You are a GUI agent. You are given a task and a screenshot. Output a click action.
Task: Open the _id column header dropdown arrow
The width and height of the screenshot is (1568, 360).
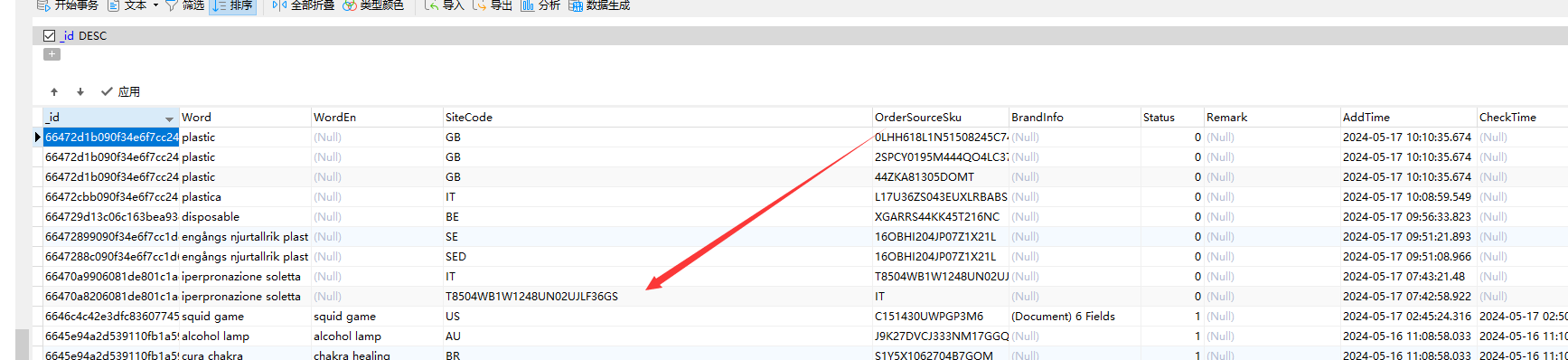coord(169,118)
